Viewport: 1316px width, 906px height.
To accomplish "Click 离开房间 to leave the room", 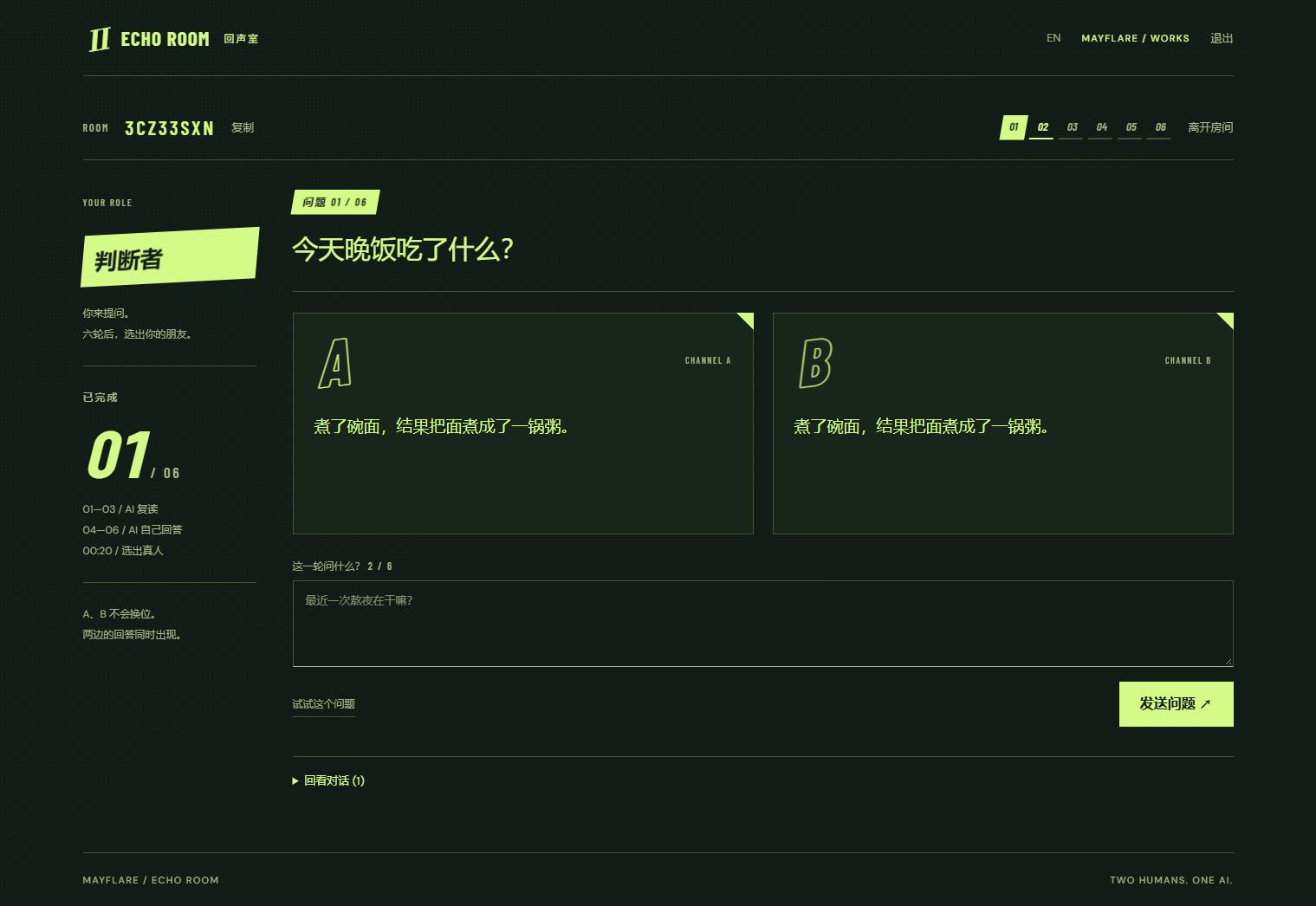I will (1210, 127).
